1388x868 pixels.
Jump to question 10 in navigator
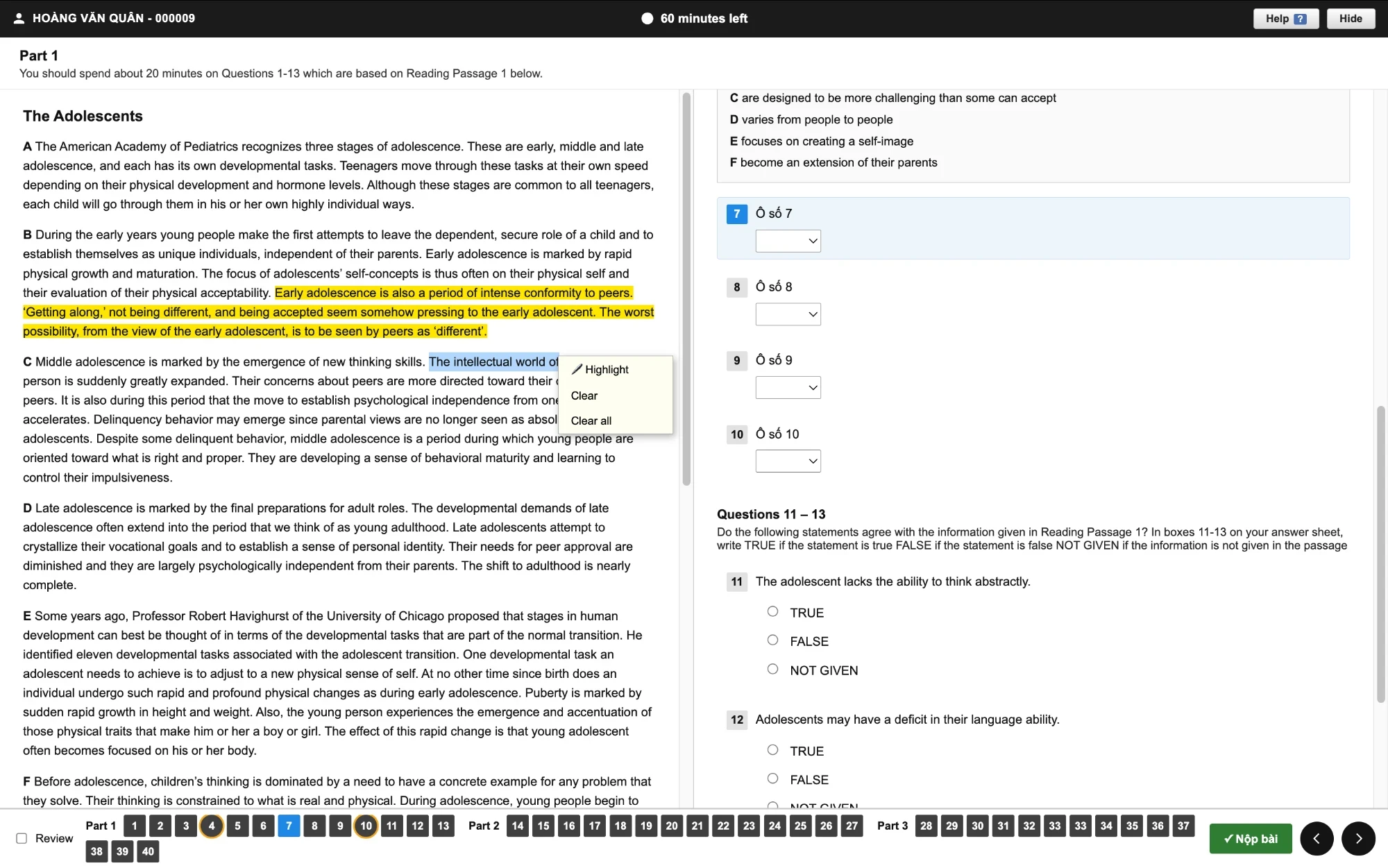(x=366, y=826)
